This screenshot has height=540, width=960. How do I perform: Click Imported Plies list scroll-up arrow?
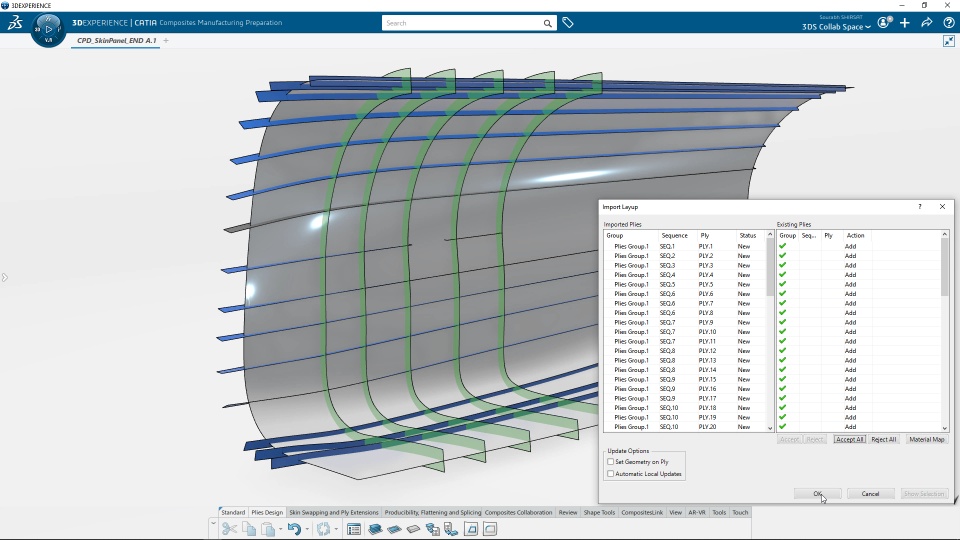coord(770,235)
